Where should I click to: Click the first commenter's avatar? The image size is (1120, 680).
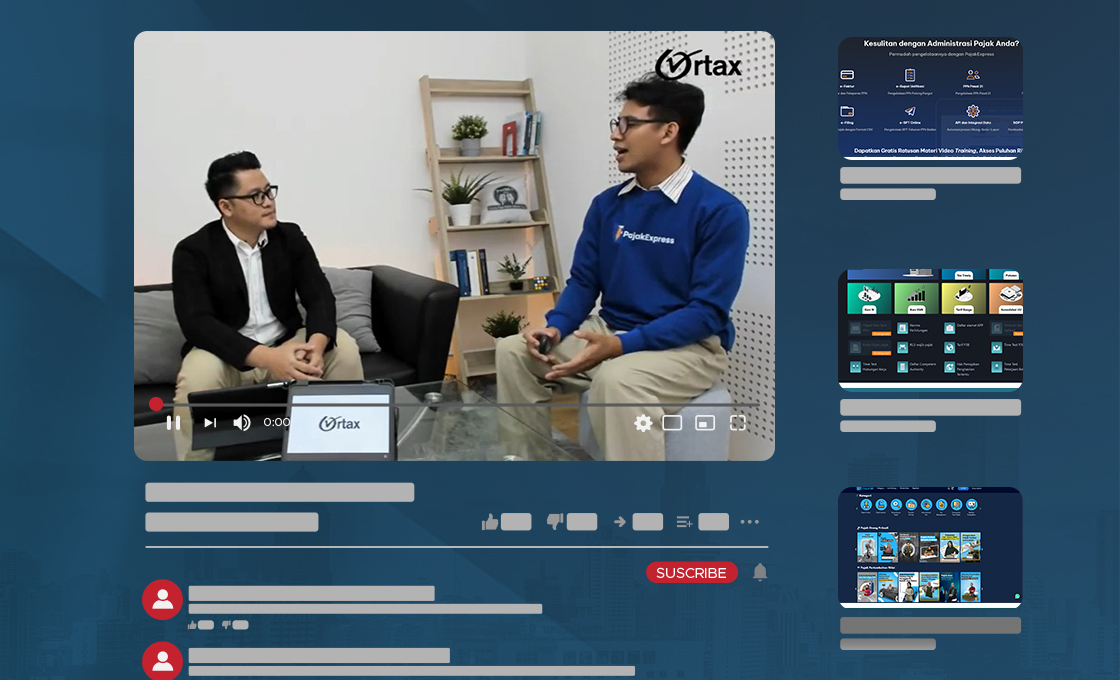pyautogui.click(x=163, y=599)
